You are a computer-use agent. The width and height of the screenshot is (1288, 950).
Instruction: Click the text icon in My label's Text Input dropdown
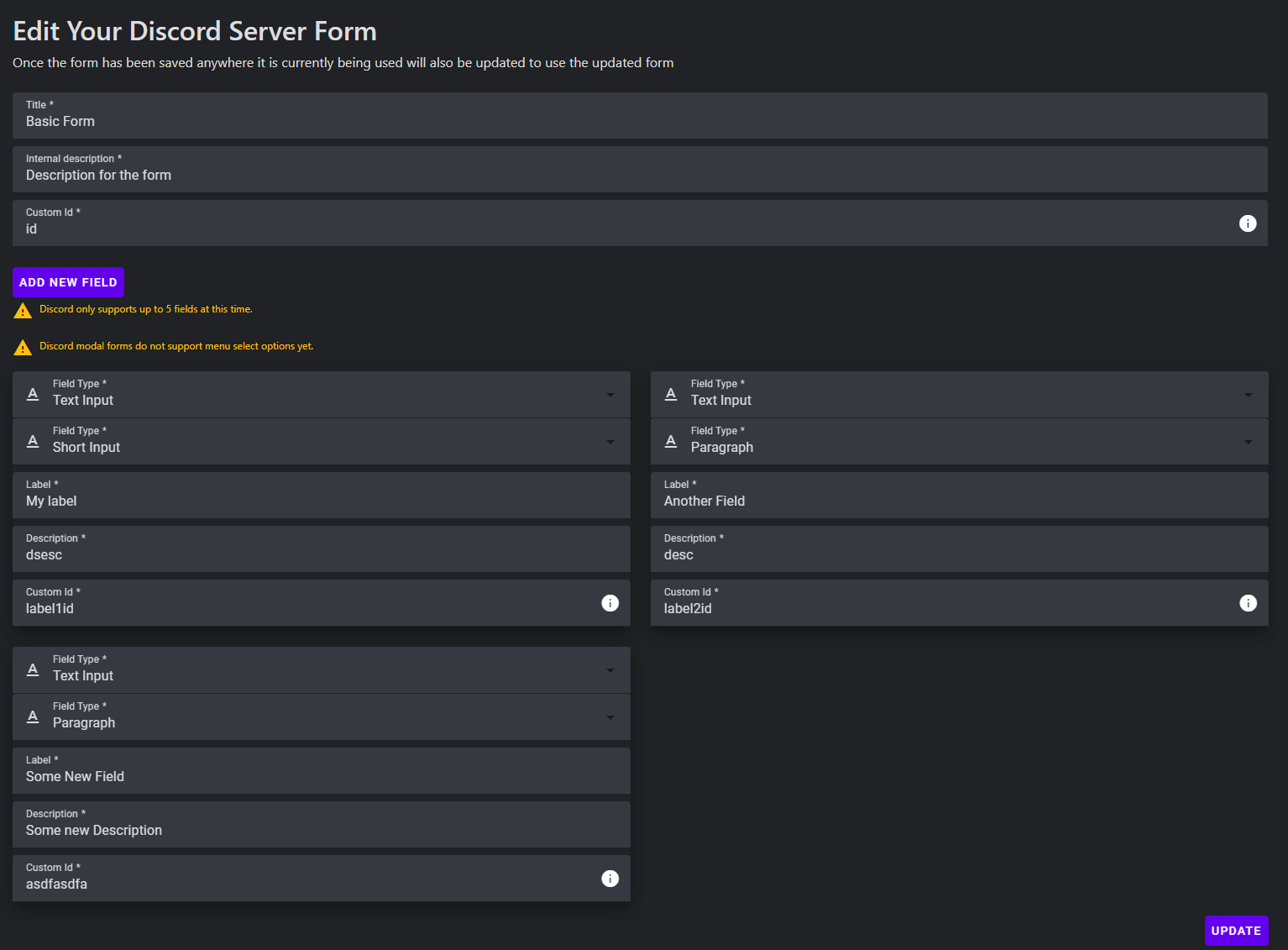point(33,395)
